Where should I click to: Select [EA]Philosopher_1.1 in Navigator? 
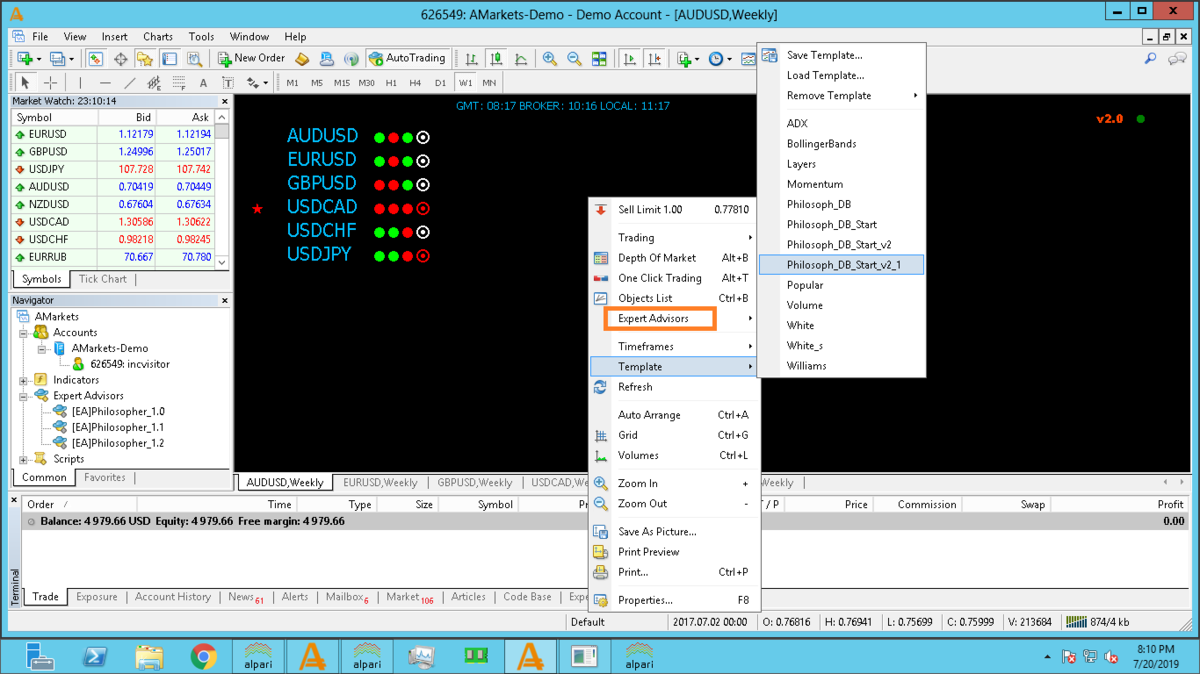[117, 427]
